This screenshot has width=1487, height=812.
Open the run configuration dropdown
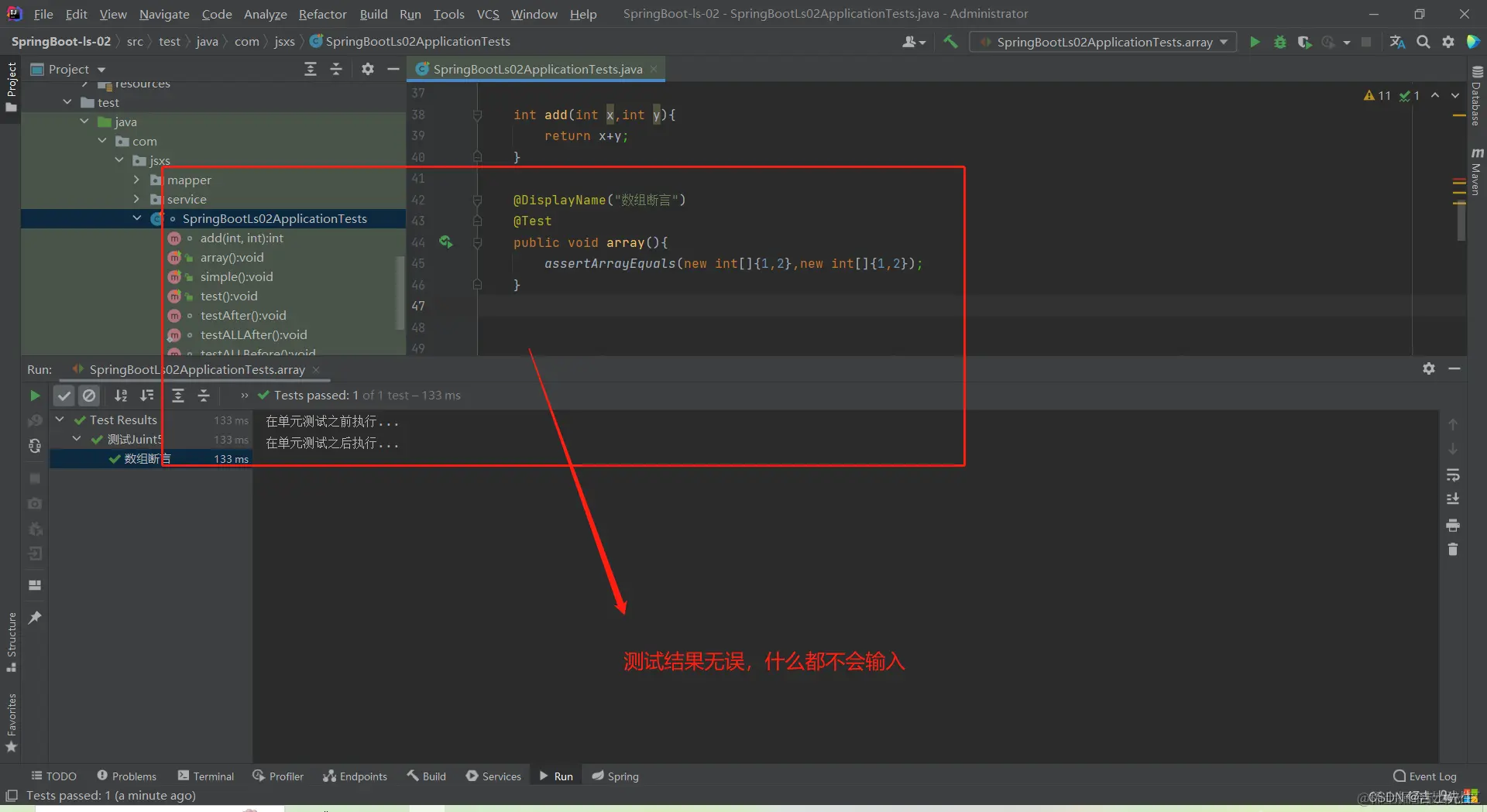(x=1104, y=42)
